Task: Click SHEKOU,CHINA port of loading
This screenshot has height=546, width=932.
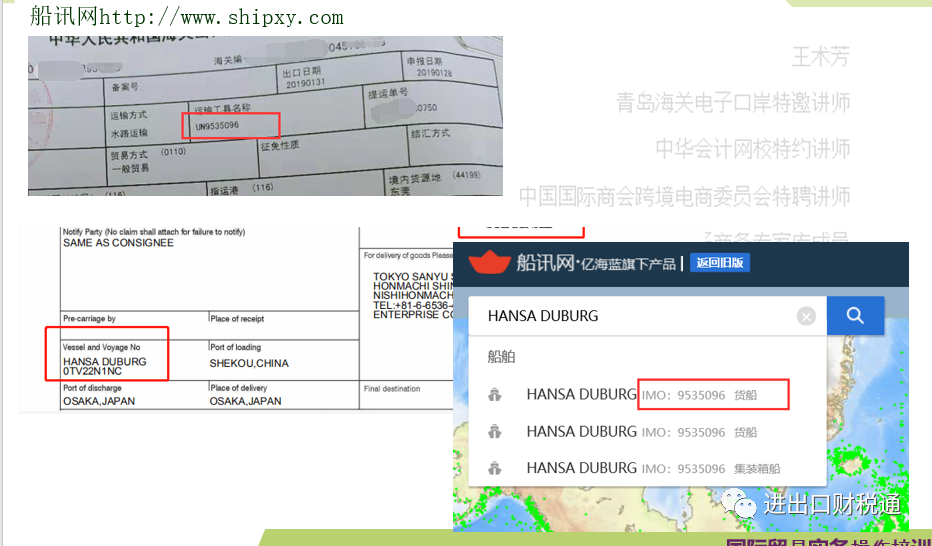Action: (249, 363)
